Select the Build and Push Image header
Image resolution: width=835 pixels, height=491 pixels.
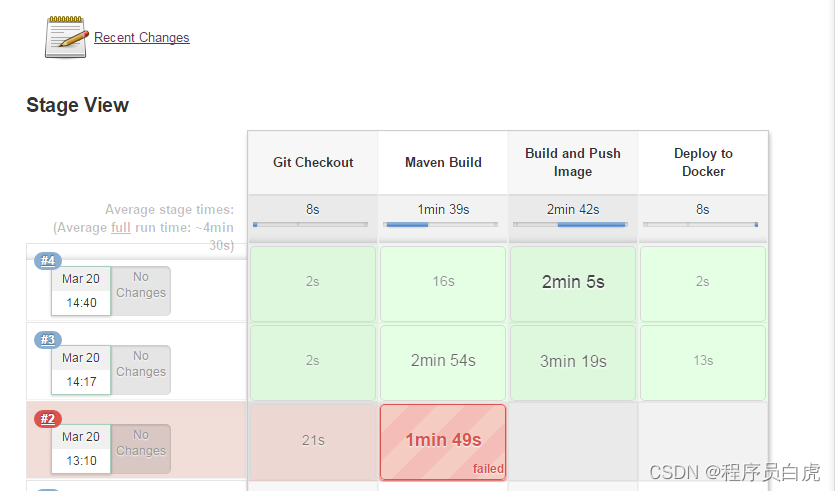tap(573, 162)
